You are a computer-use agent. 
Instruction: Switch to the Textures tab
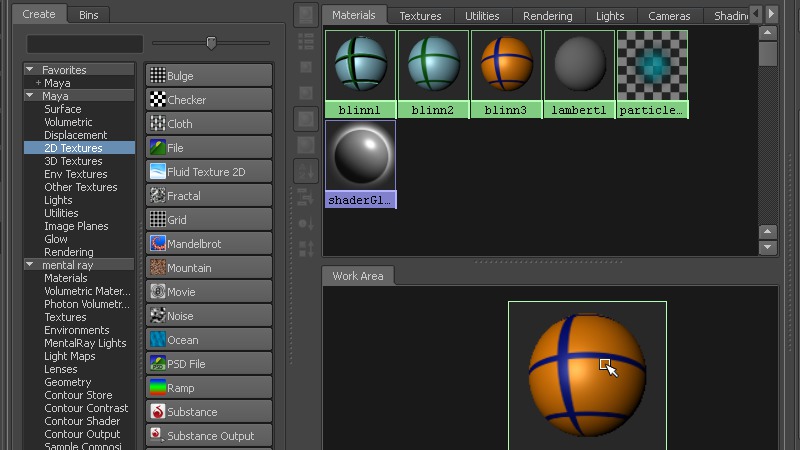click(420, 16)
